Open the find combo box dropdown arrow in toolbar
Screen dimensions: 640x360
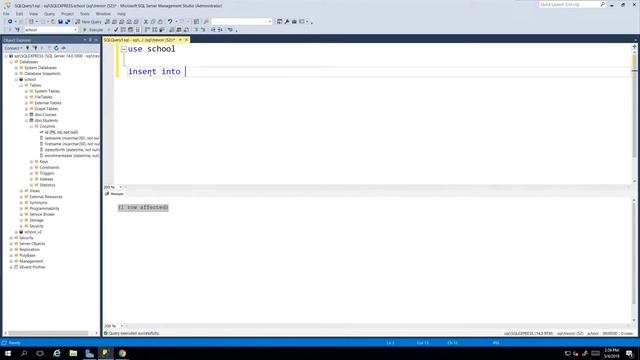pos(270,22)
